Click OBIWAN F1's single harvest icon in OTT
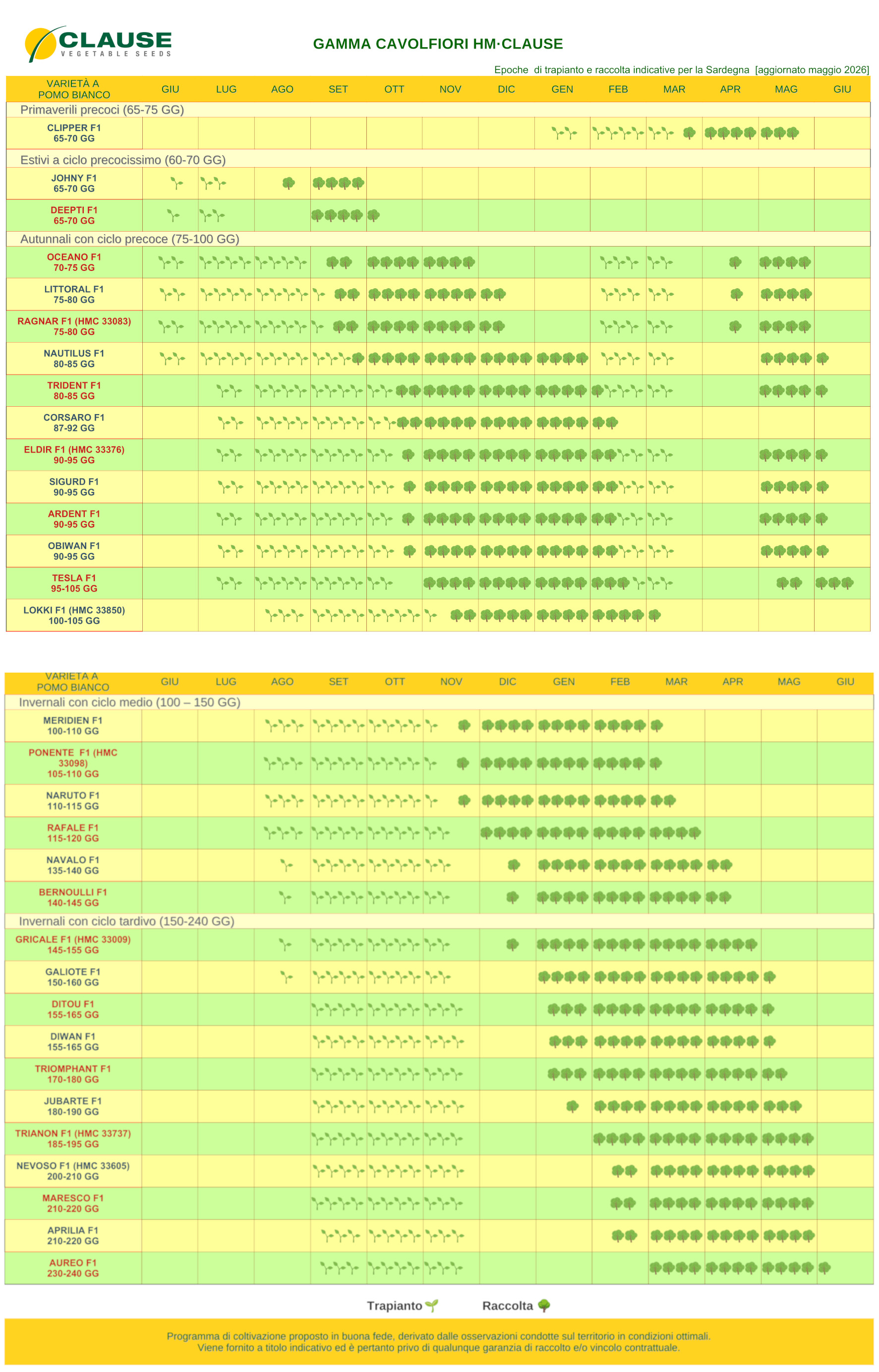This screenshot has width=879, height=1372. (409, 551)
